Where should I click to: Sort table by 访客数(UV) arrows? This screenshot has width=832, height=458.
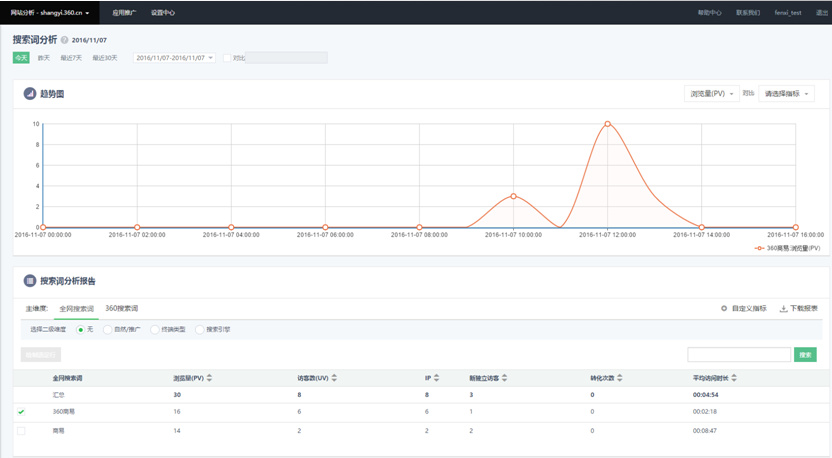pos(334,378)
